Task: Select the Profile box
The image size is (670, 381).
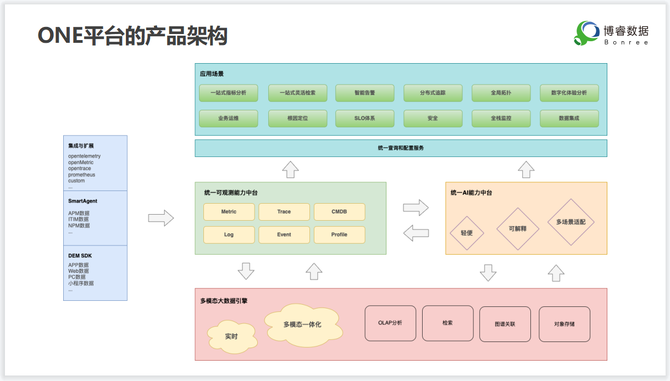Action: (339, 234)
